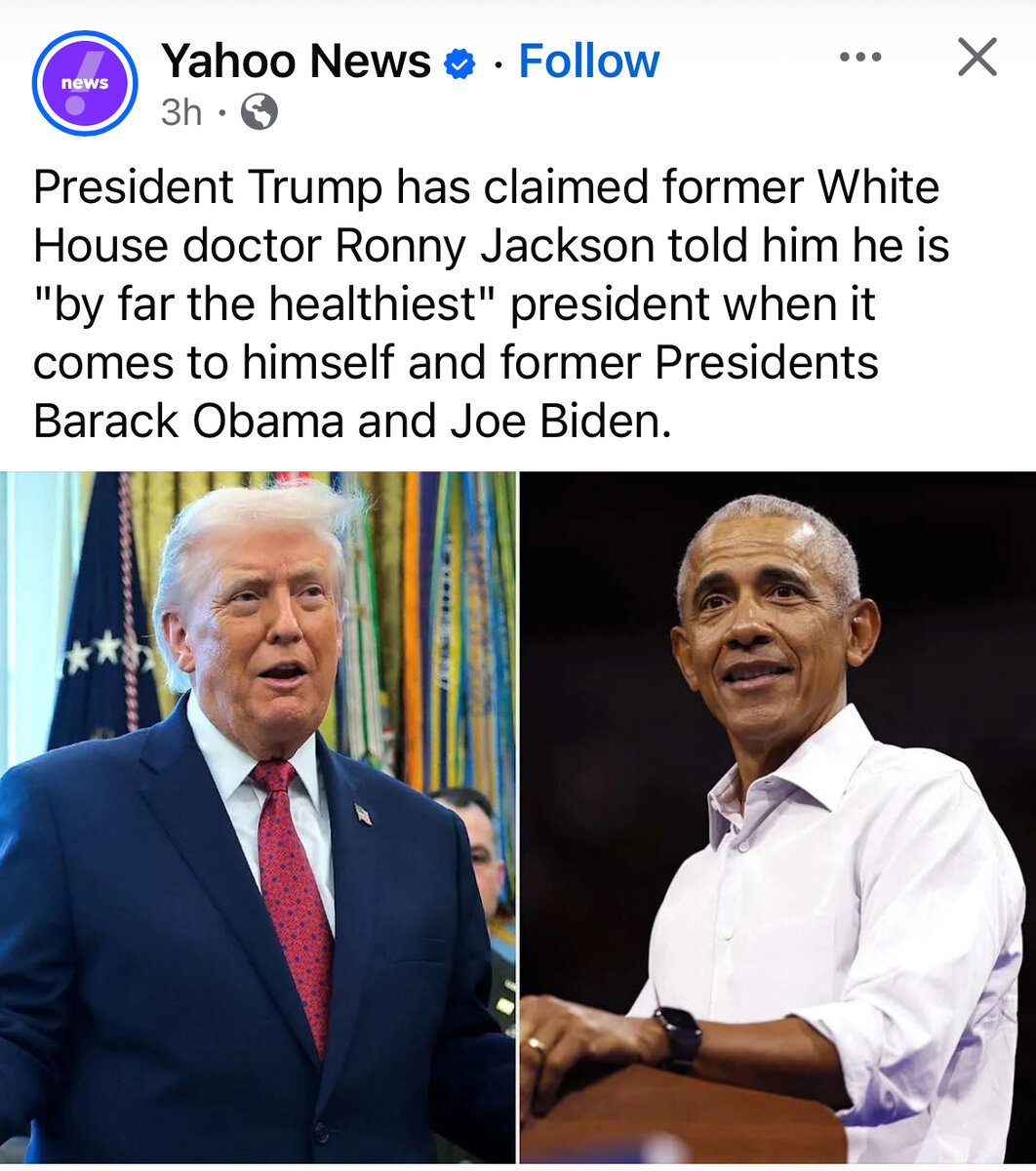Close the post with the X
Screen dimensions: 1036x1171
click(x=976, y=58)
